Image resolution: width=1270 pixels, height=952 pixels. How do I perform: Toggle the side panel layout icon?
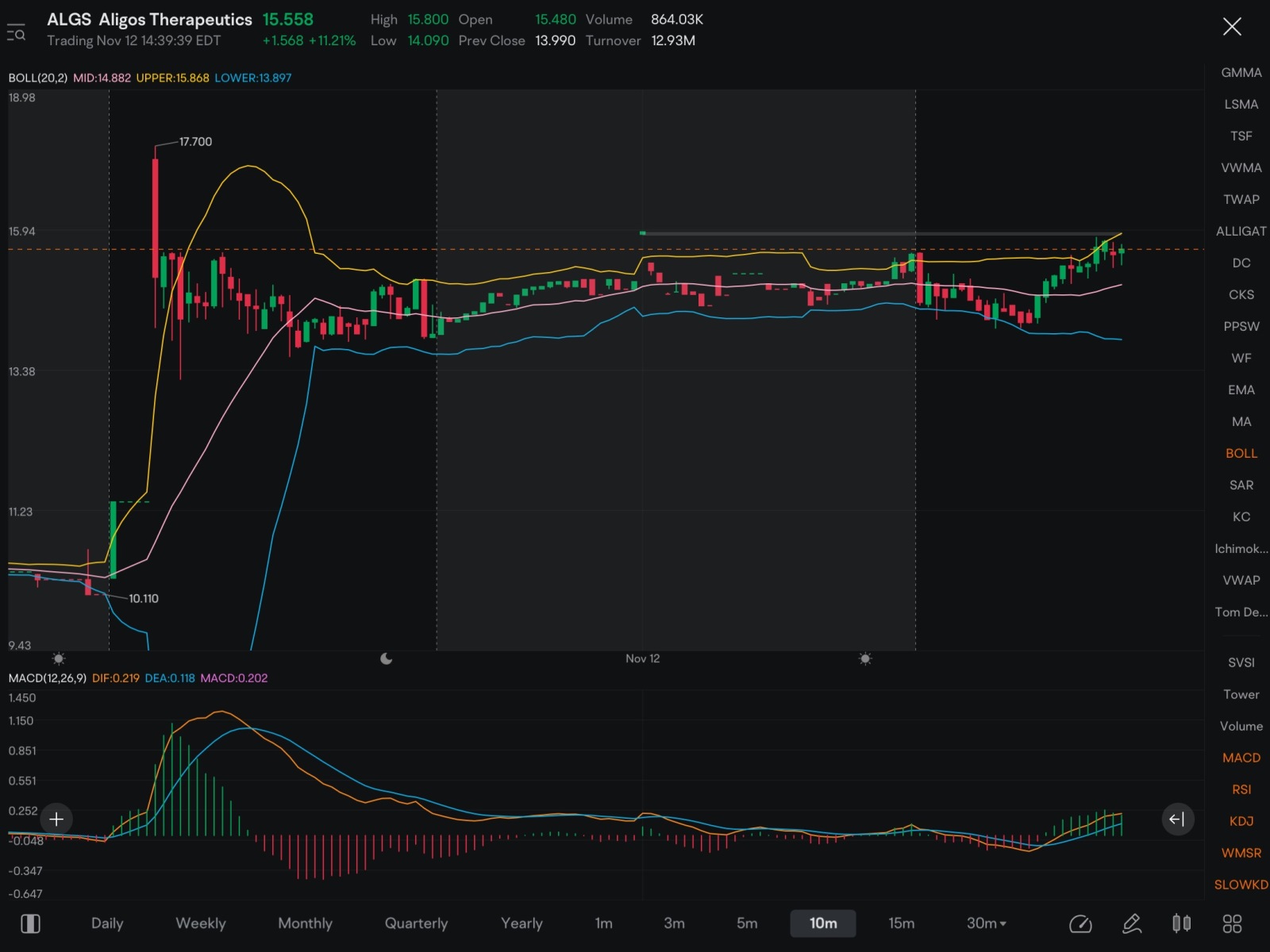(30, 923)
